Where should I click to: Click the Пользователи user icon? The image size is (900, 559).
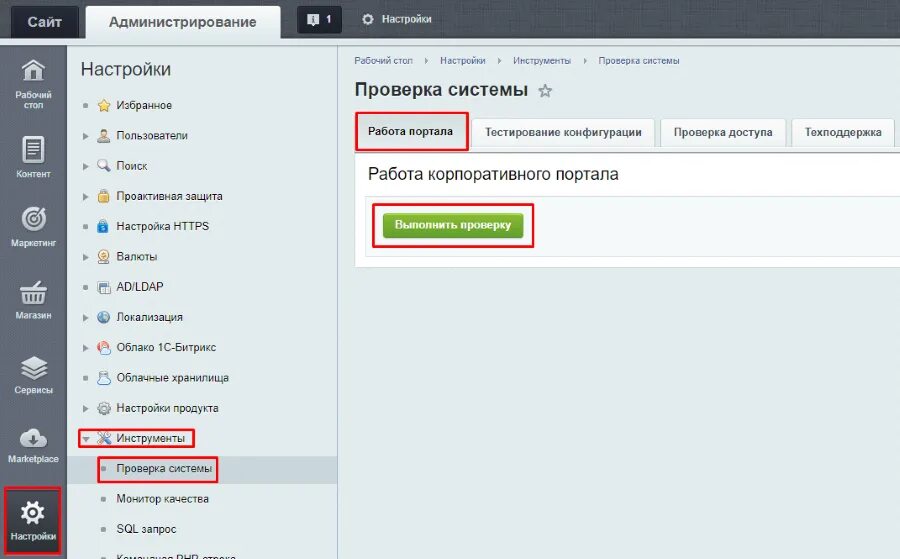pyautogui.click(x=103, y=136)
